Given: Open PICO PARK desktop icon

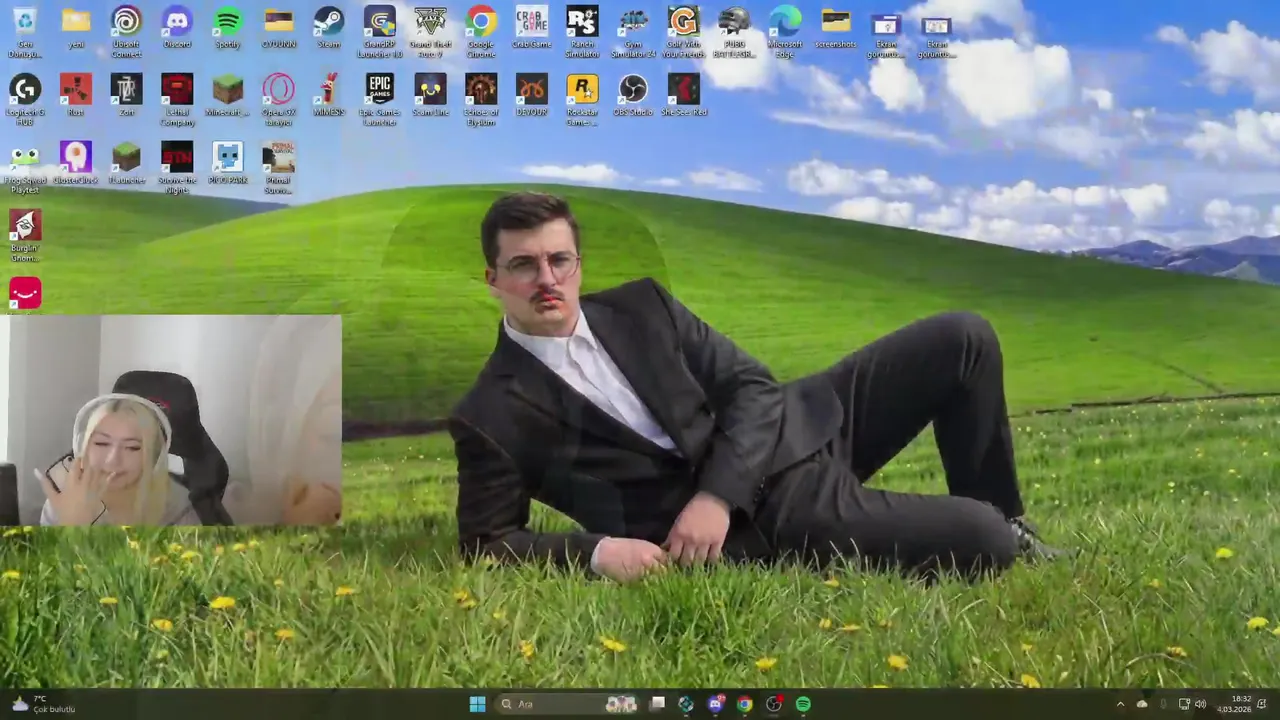Looking at the screenshot, I should (x=228, y=164).
